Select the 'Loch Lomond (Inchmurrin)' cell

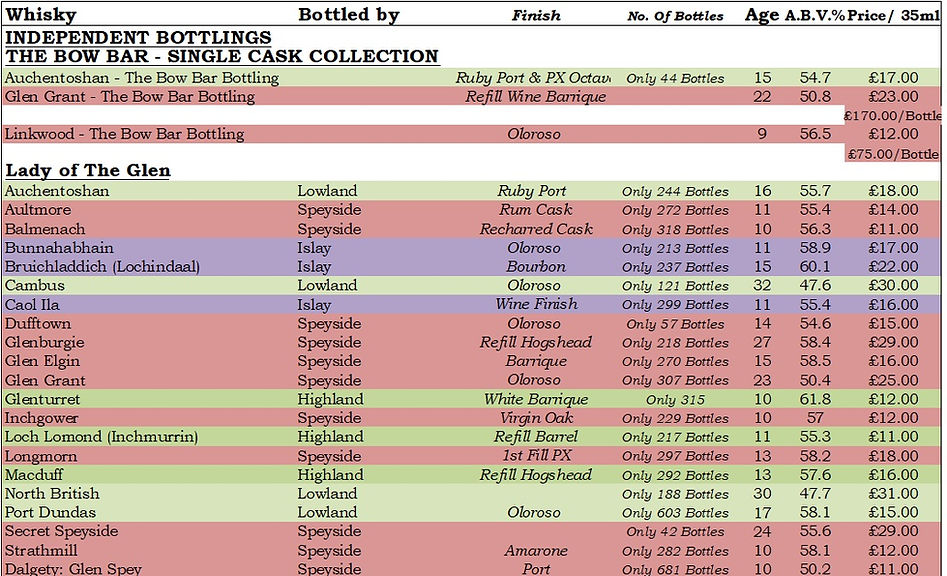[101, 437]
